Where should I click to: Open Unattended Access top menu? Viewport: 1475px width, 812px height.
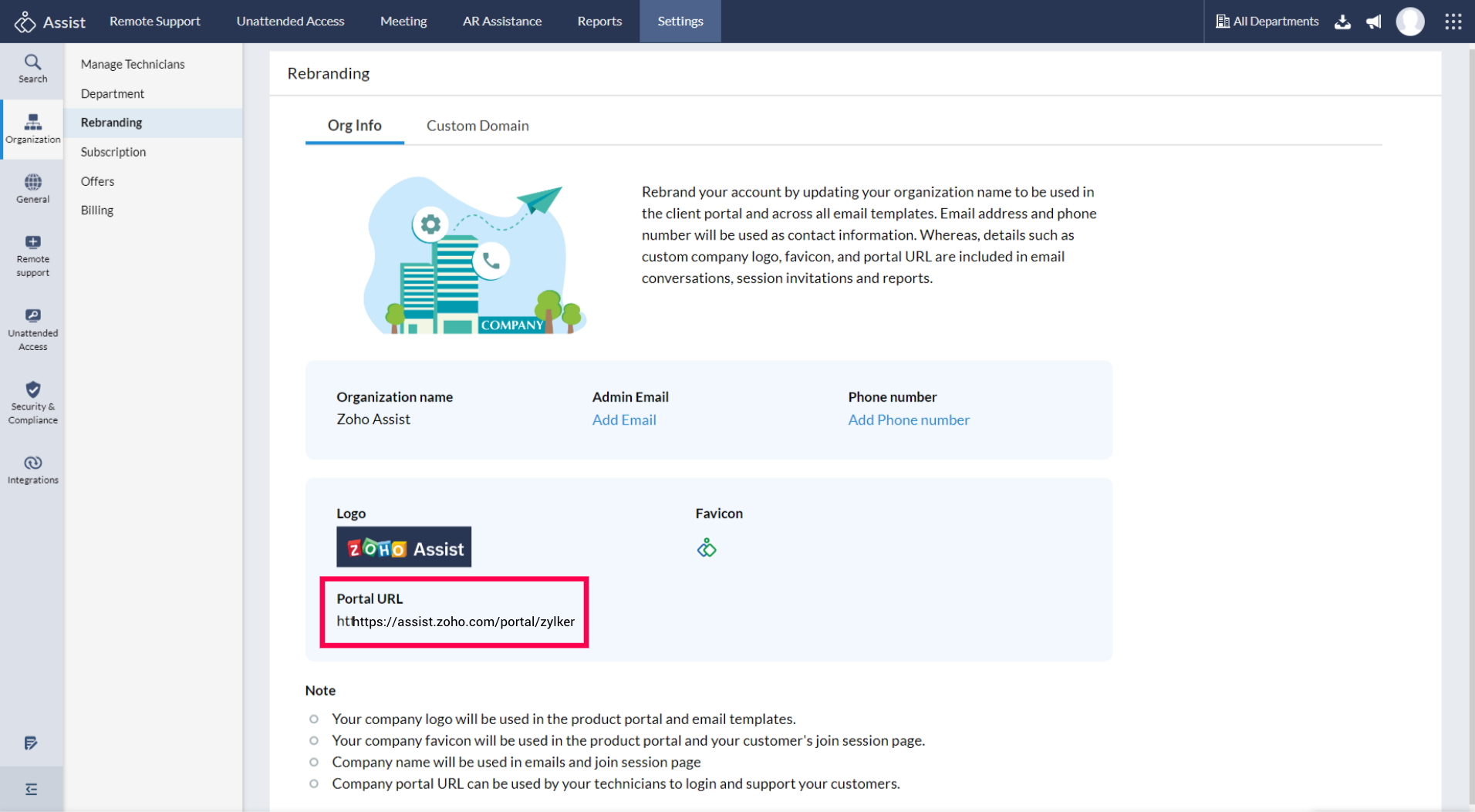click(290, 22)
